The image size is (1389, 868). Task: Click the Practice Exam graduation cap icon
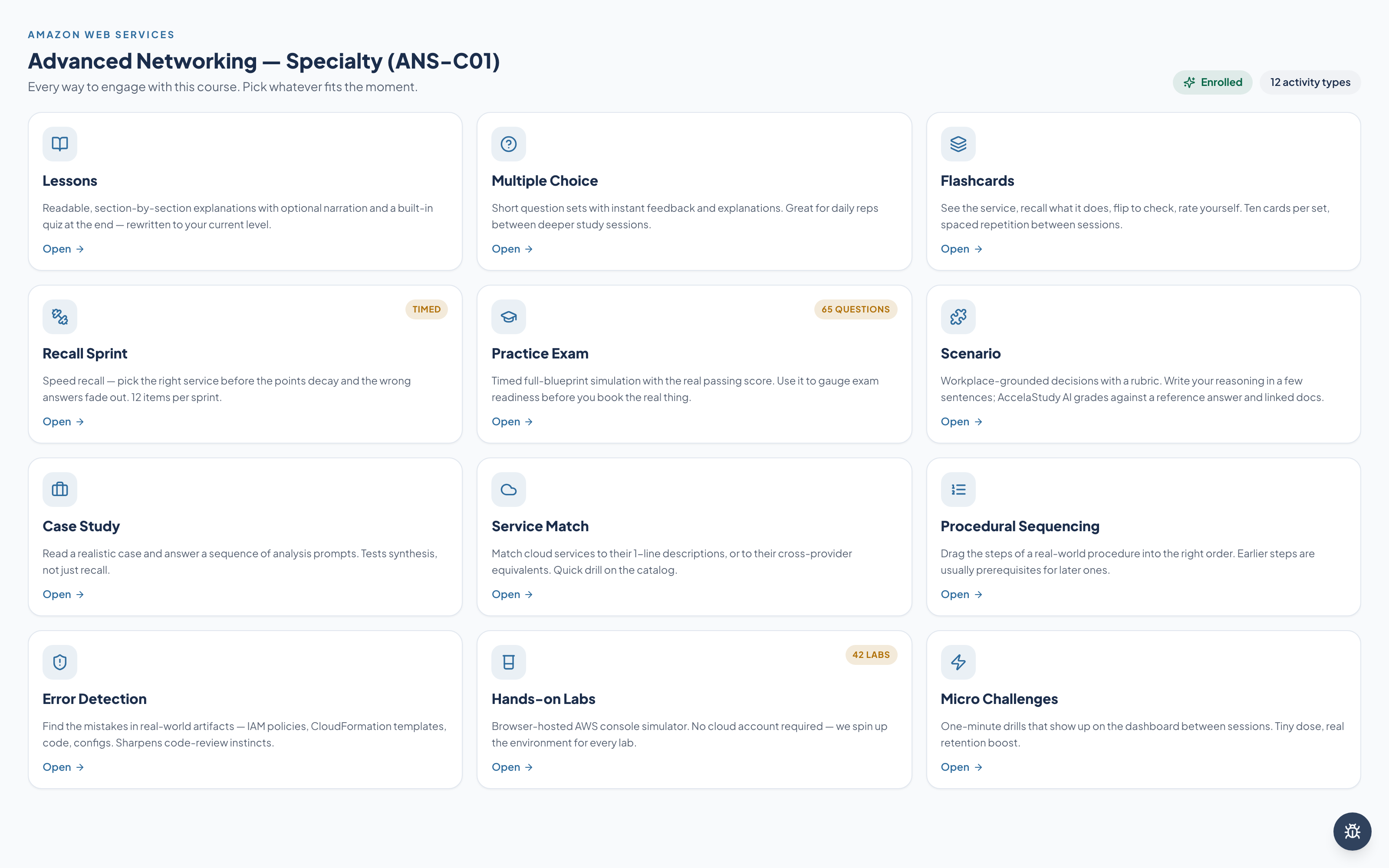click(x=509, y=316)
